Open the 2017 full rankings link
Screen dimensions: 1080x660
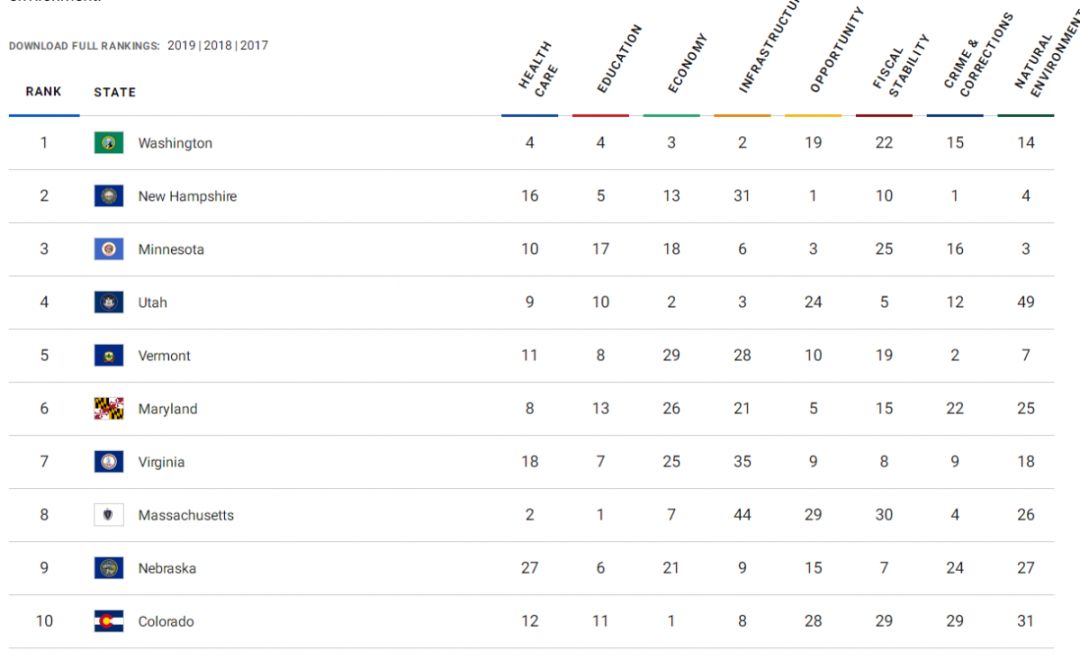point(254,45)
